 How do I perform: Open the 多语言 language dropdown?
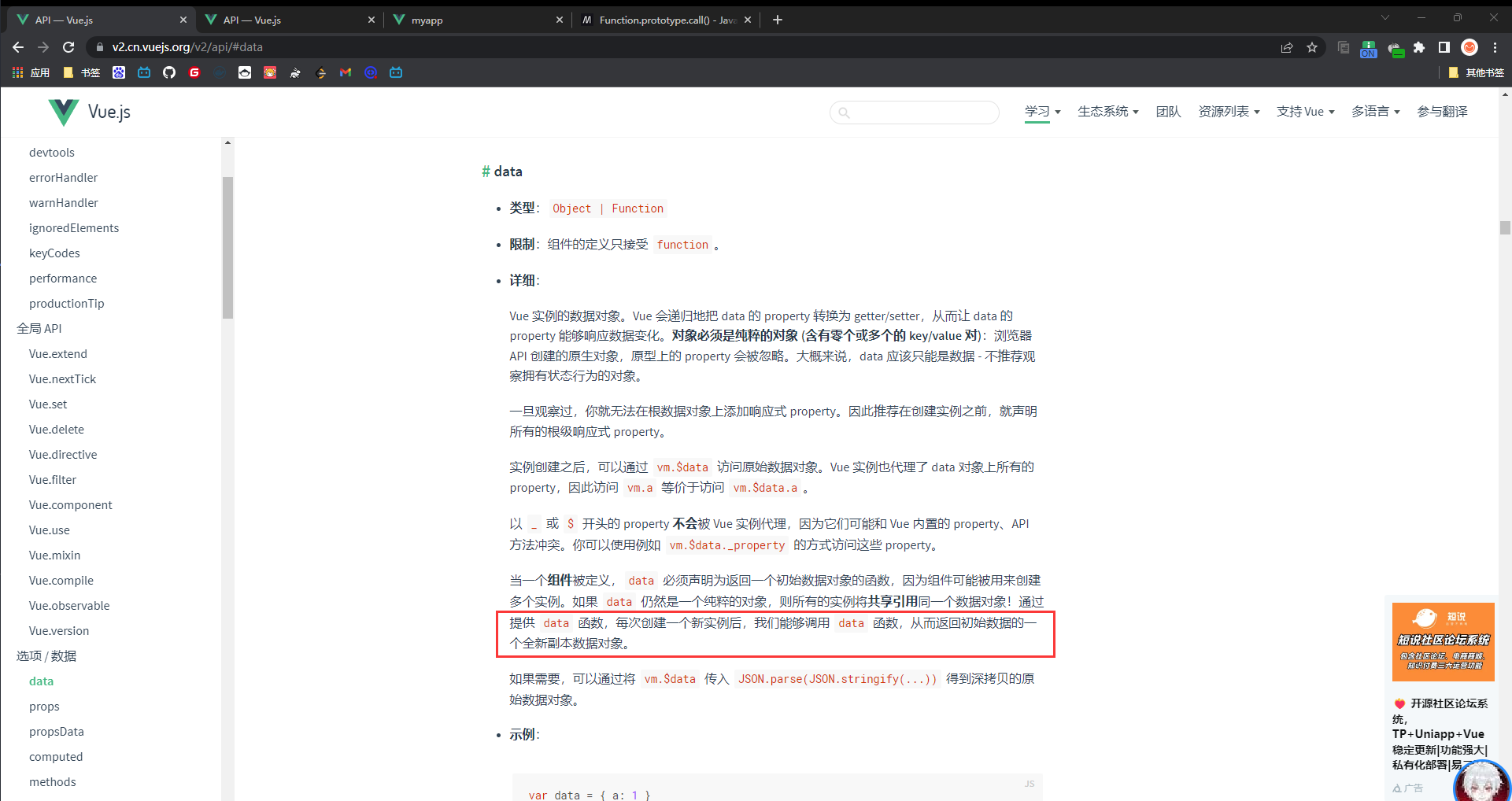[1375, 112]
